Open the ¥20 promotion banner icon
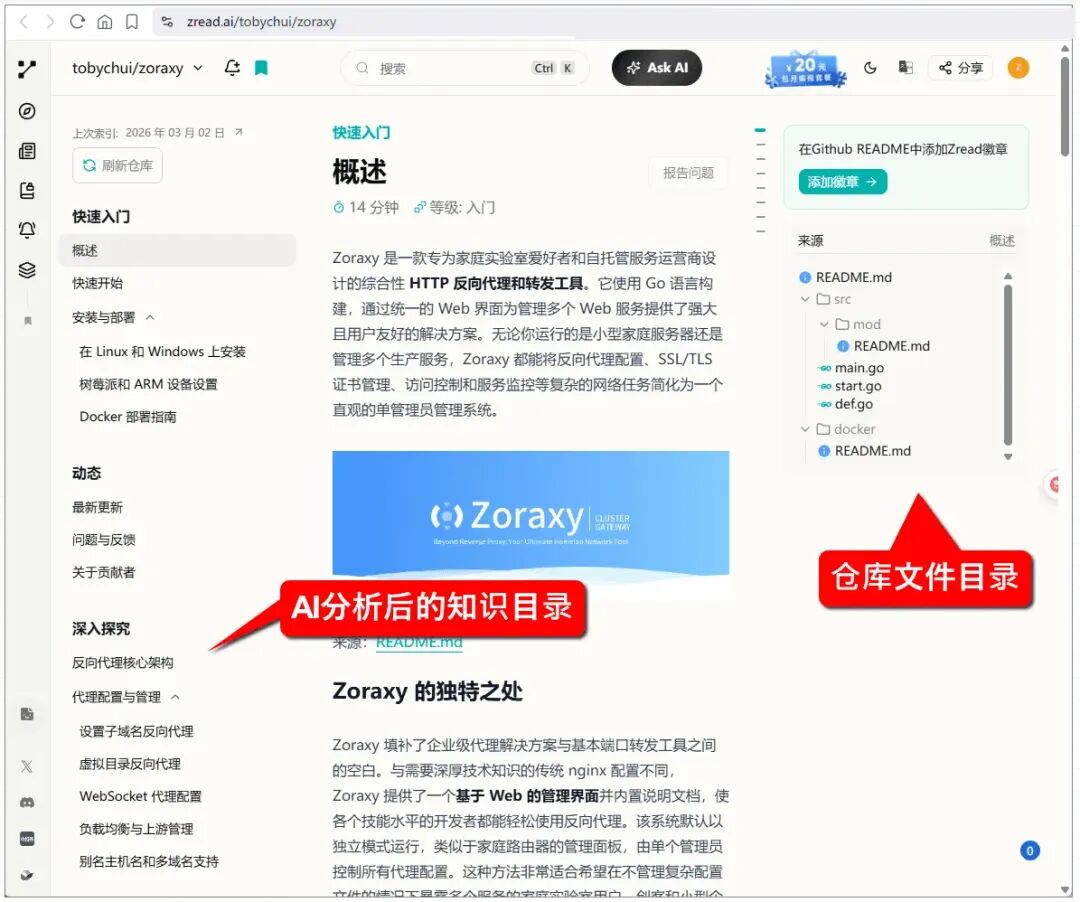The height and width of the screenshot is (902, 1080). (x=805, y=69)
